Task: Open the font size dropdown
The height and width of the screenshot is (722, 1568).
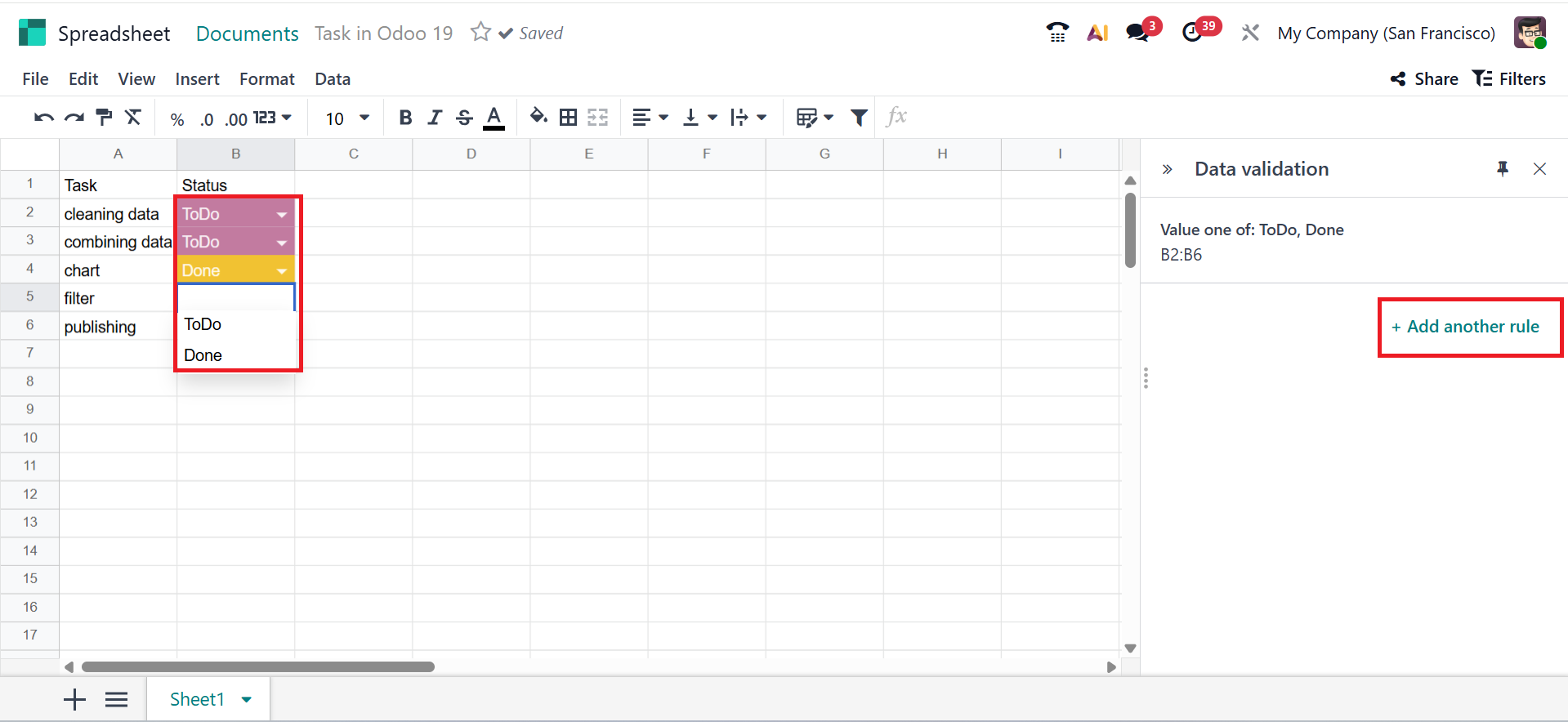Action: [x=347, y=118]
